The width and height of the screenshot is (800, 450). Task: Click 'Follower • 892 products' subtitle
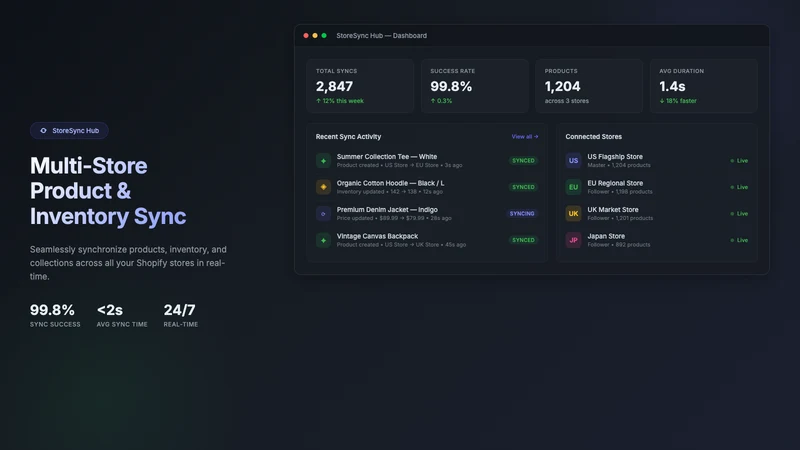619,245
